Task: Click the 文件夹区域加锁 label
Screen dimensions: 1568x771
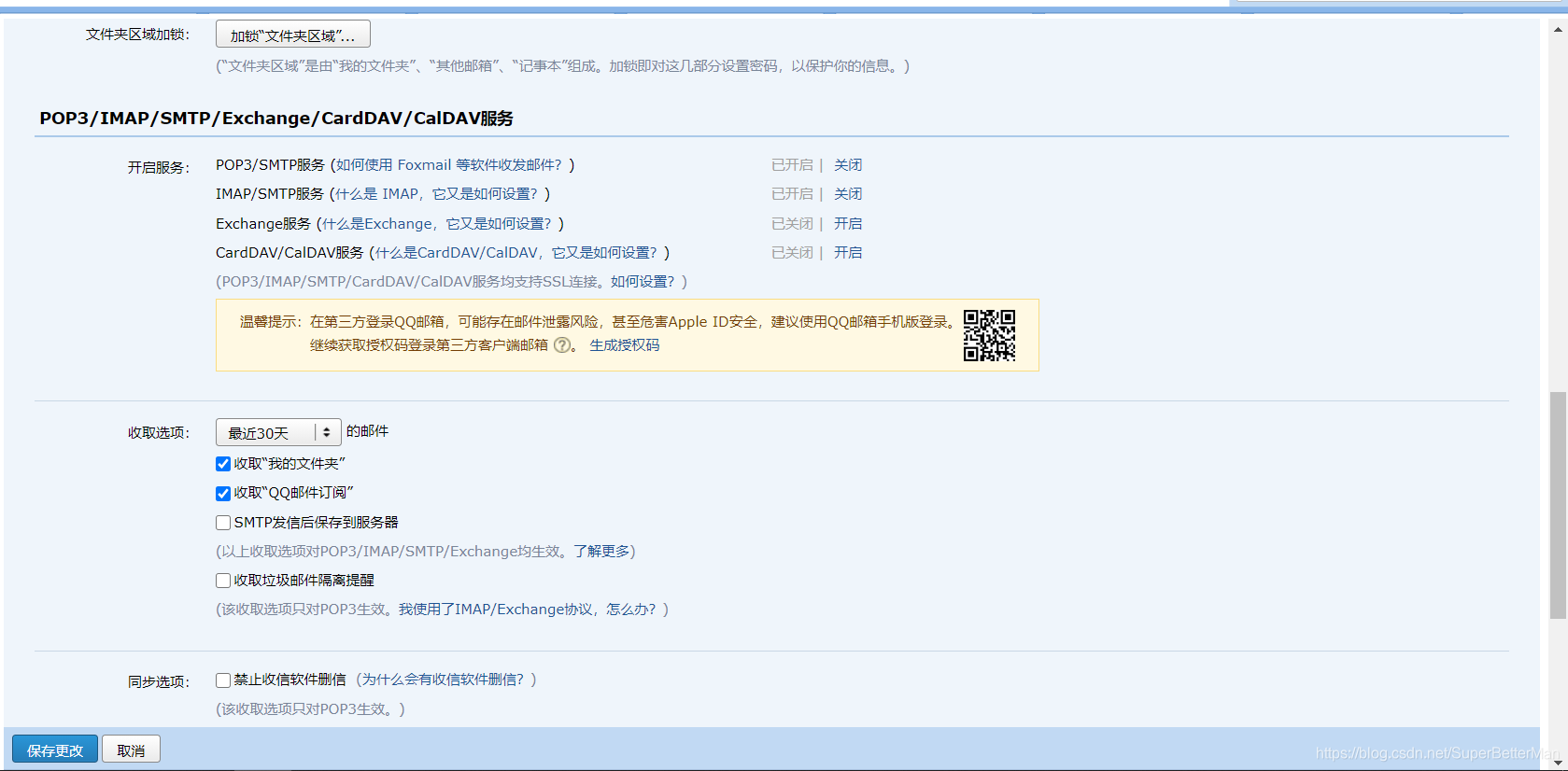Action: pos(138,35)
